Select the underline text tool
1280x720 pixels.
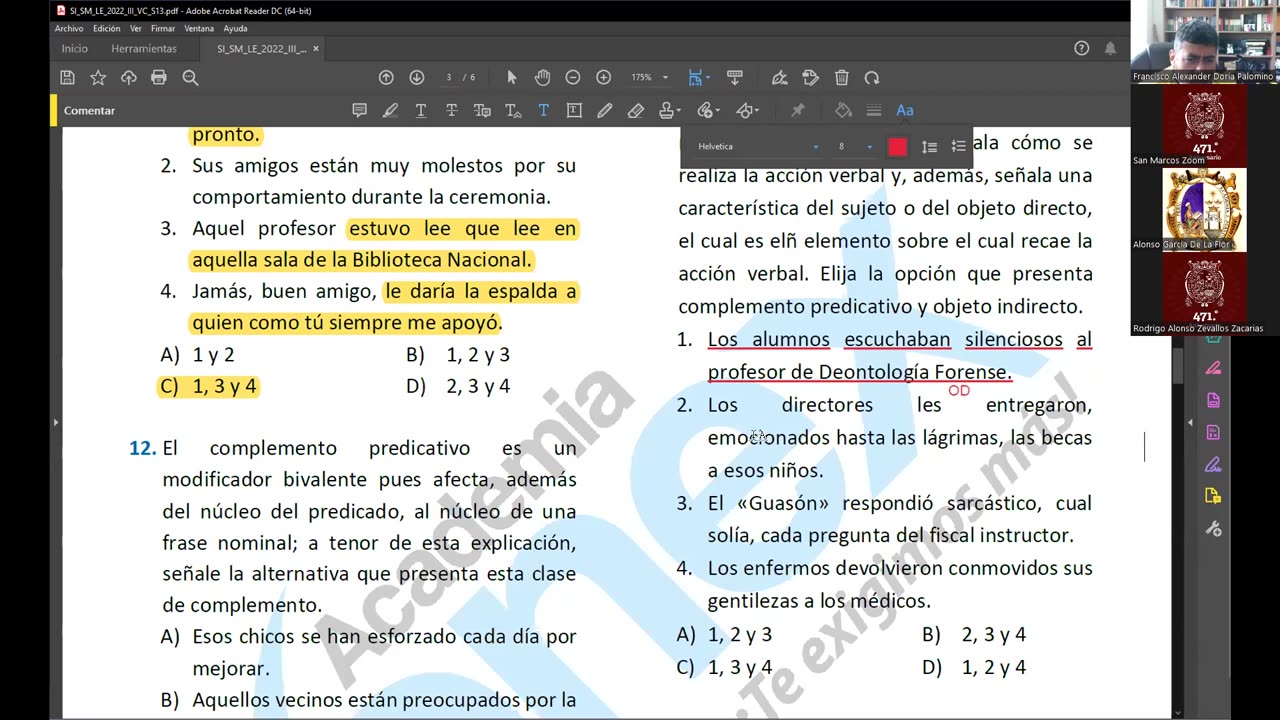tap(421, 111)
